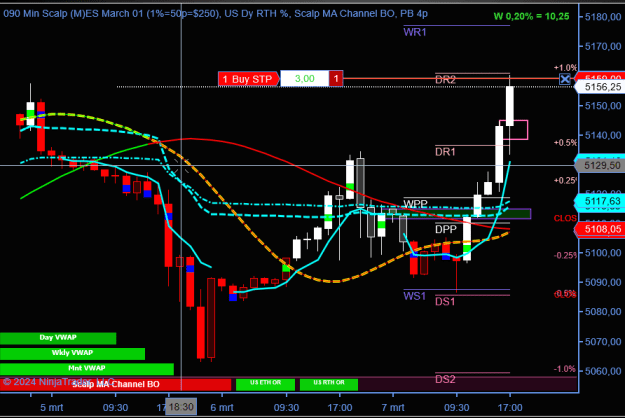625x418 pixels.
Task: Click the DS2 pivot label
Action: pos(445,379)
